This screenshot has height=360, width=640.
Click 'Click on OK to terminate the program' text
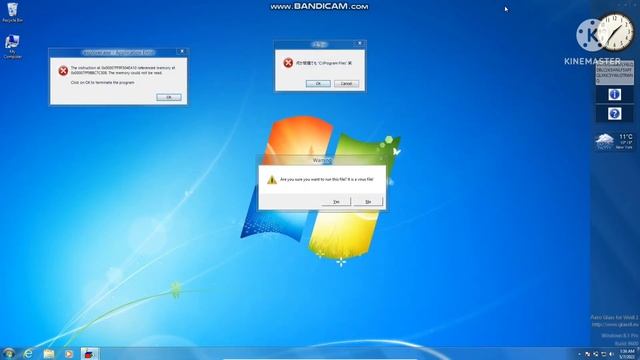[102, 82]
